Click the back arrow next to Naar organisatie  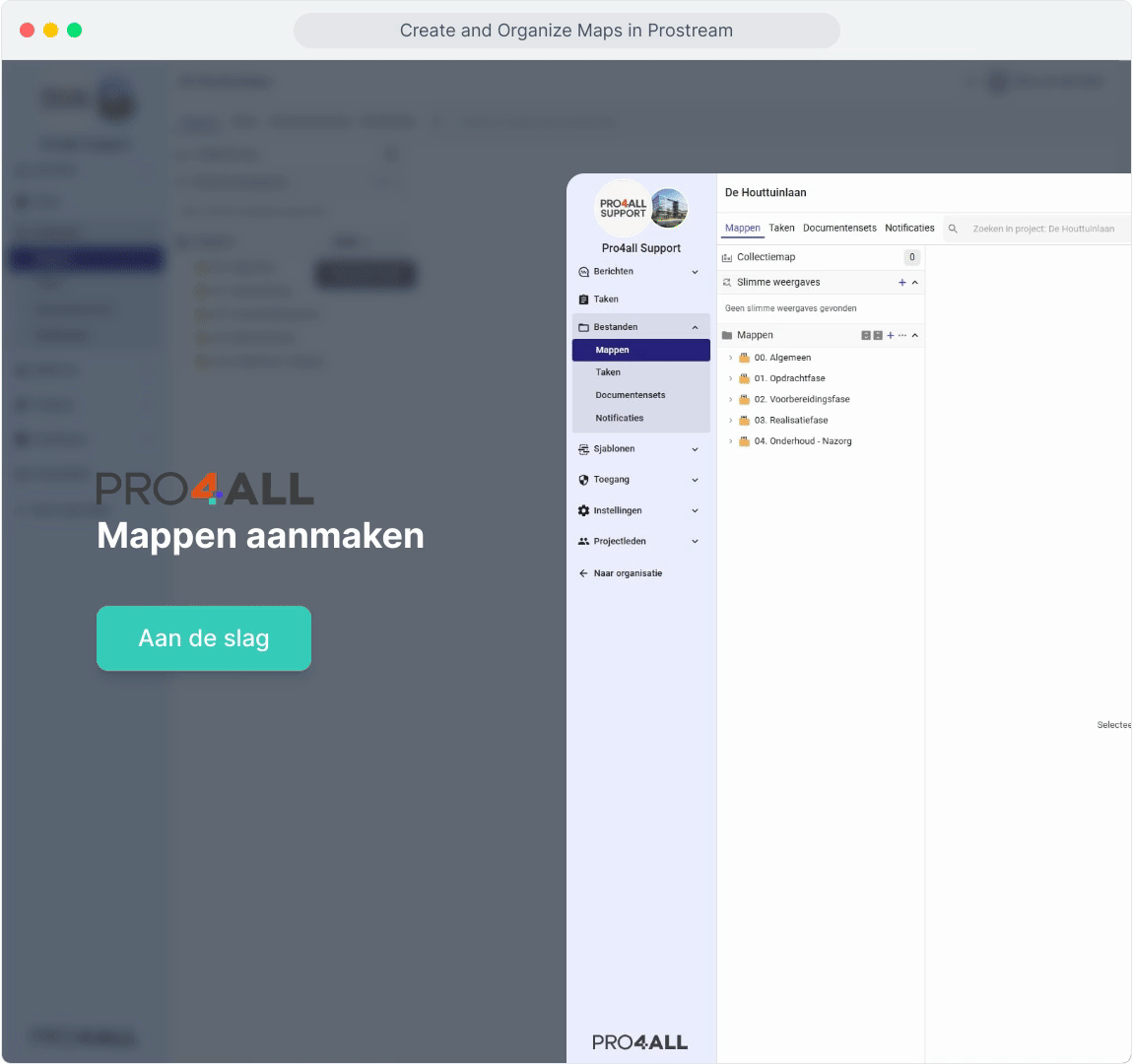click(584, 573)
